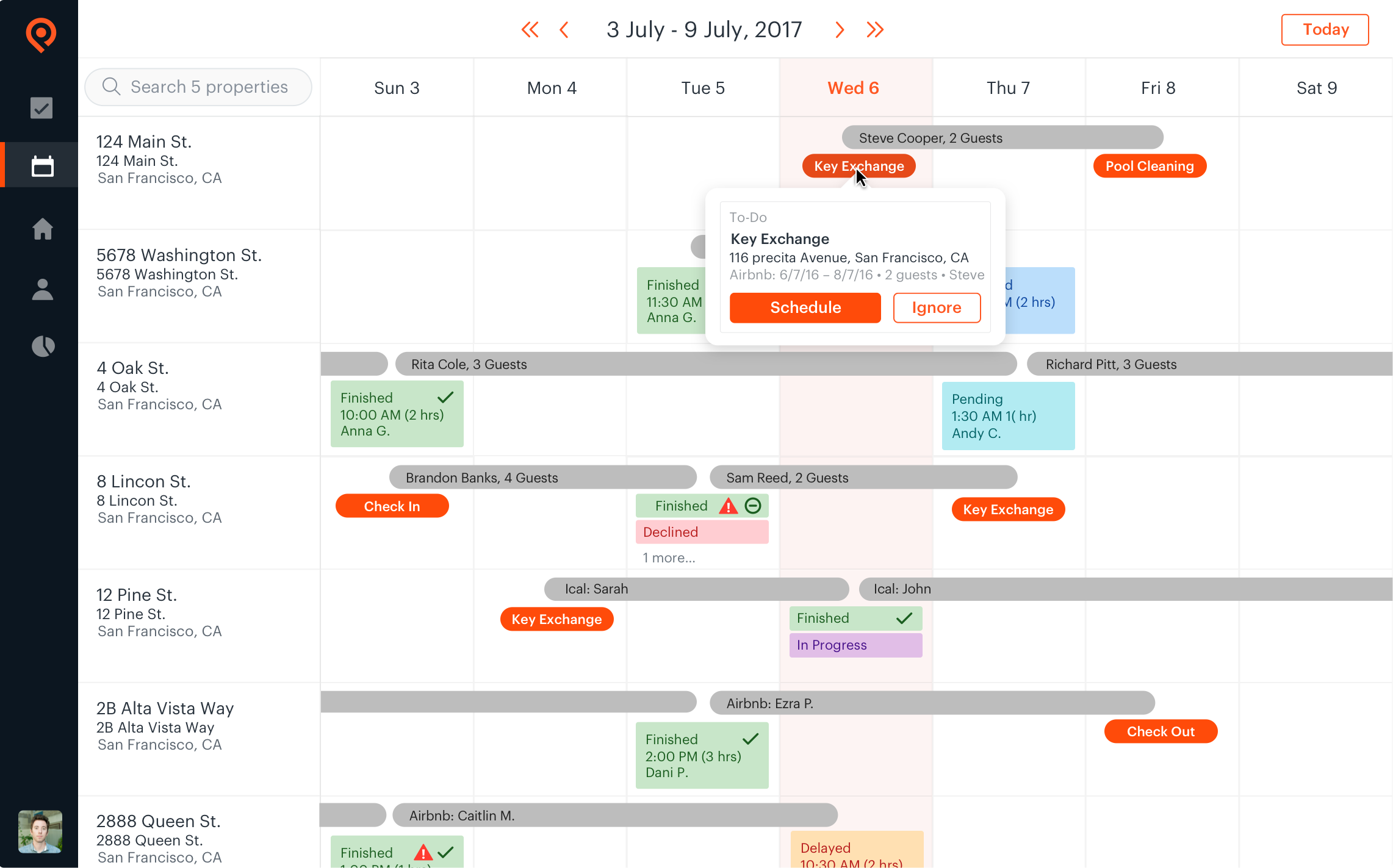Image resolution: width=1393 pixels, height=868 pixels.
Task: Click the user profile thumbnail bottom left
Action: click(39, 832)
